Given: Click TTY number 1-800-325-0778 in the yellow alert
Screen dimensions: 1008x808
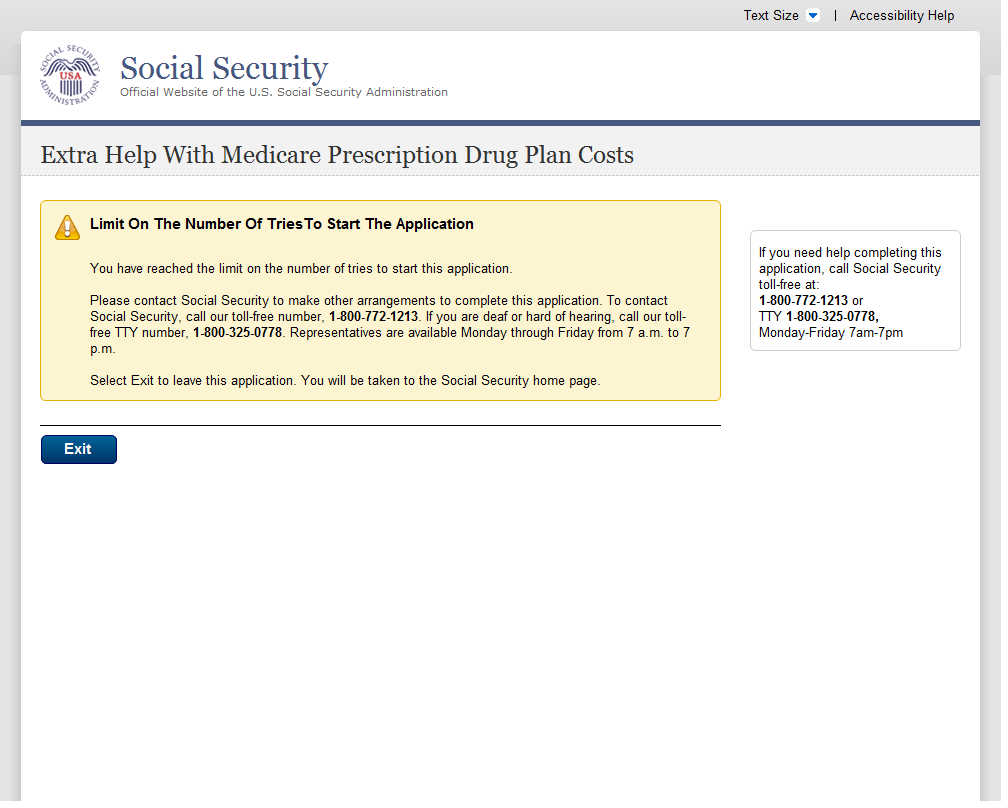Looking at the screenshot, I should click(237, 332).
